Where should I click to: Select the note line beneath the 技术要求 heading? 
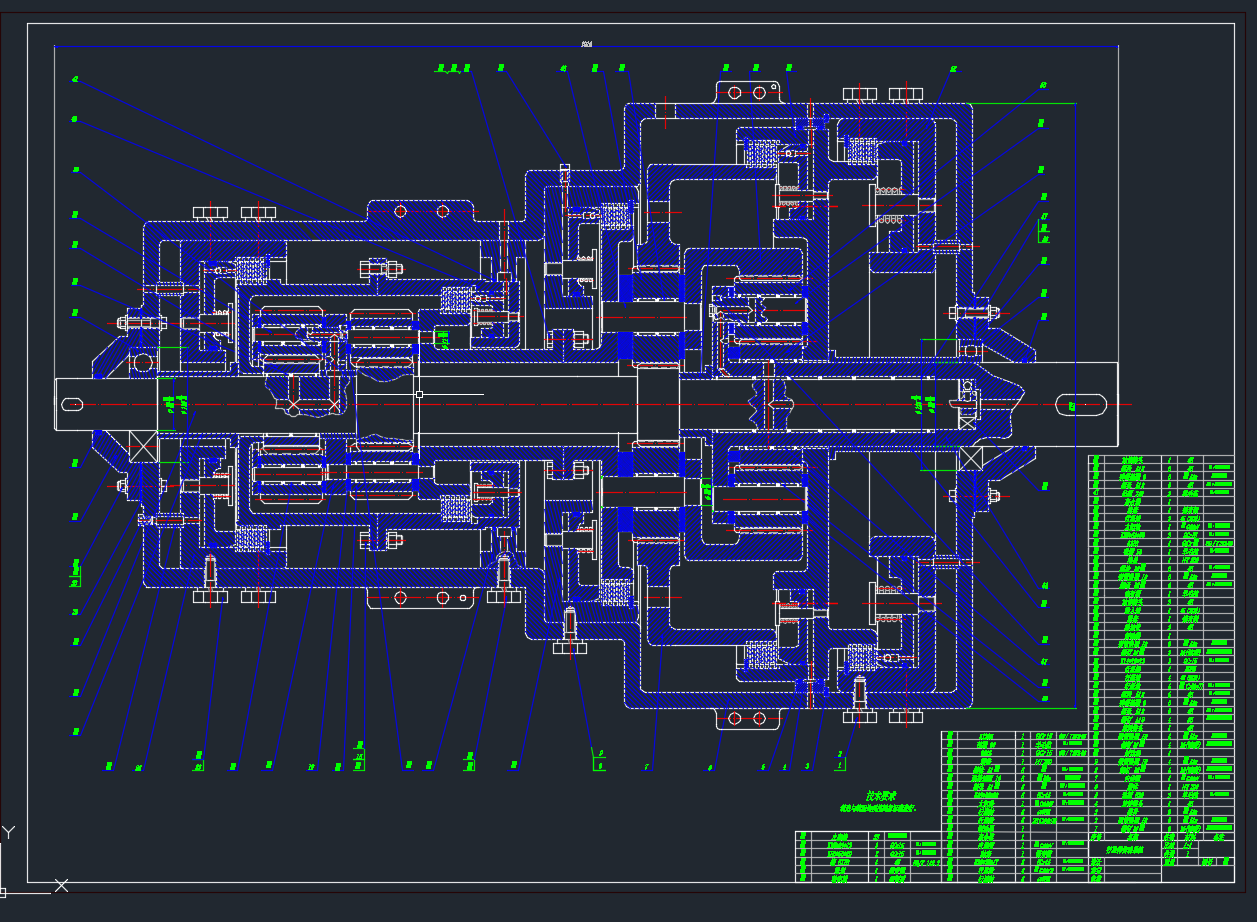(x=878, y=807)
